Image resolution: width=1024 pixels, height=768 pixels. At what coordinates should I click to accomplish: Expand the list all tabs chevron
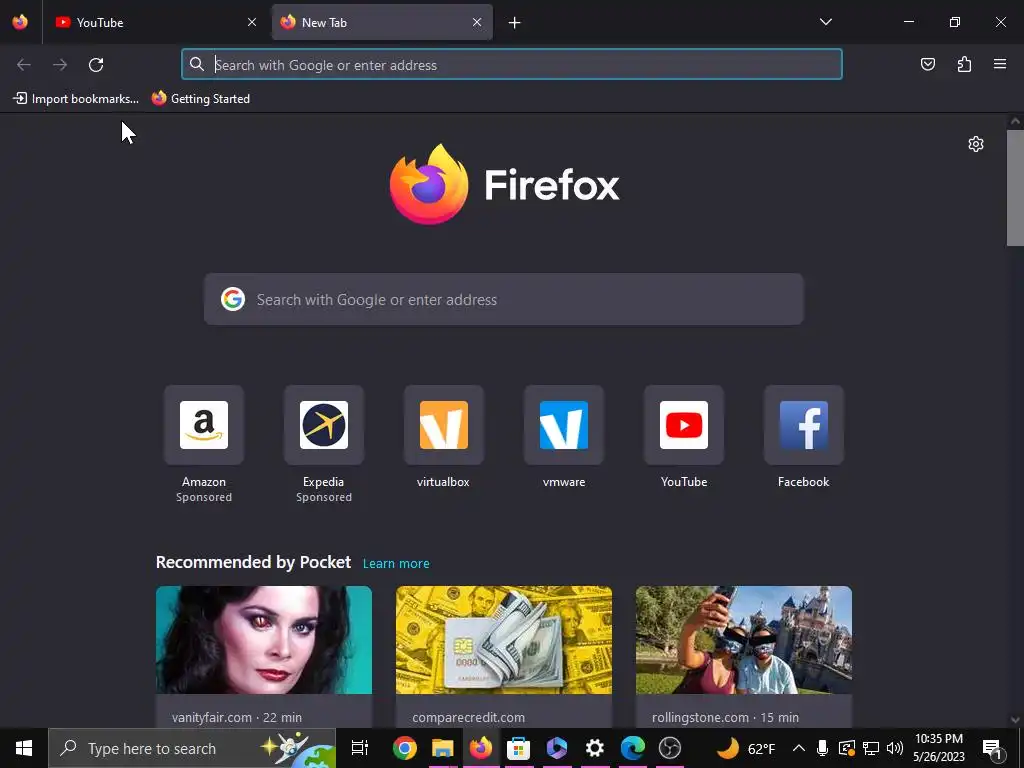pyautogui.click(x=825, y=22)
